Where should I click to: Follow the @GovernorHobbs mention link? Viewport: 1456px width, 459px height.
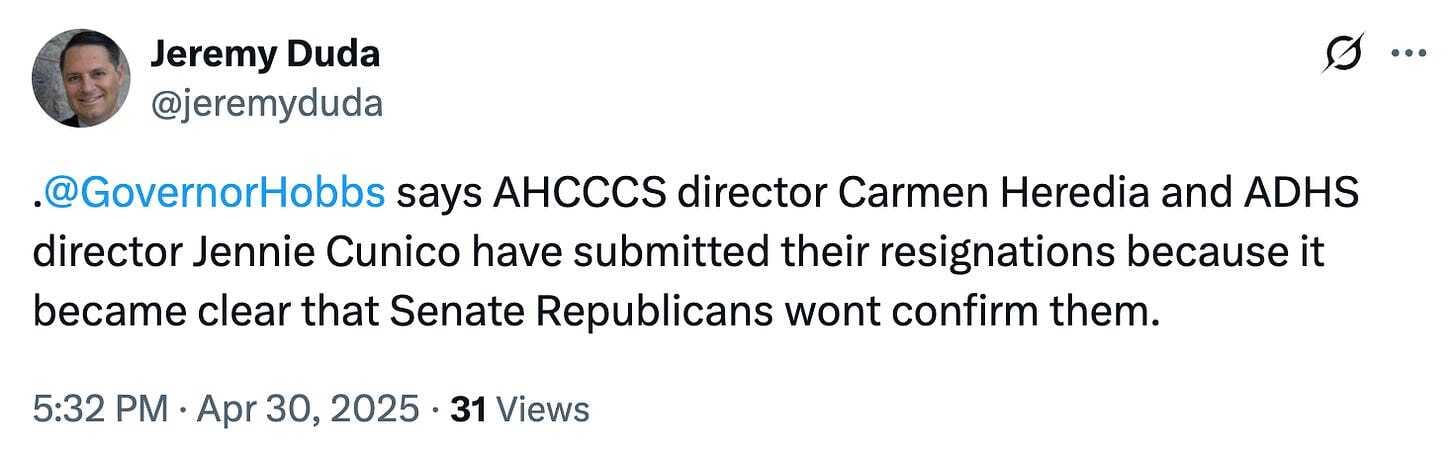[x=213, y=194]
